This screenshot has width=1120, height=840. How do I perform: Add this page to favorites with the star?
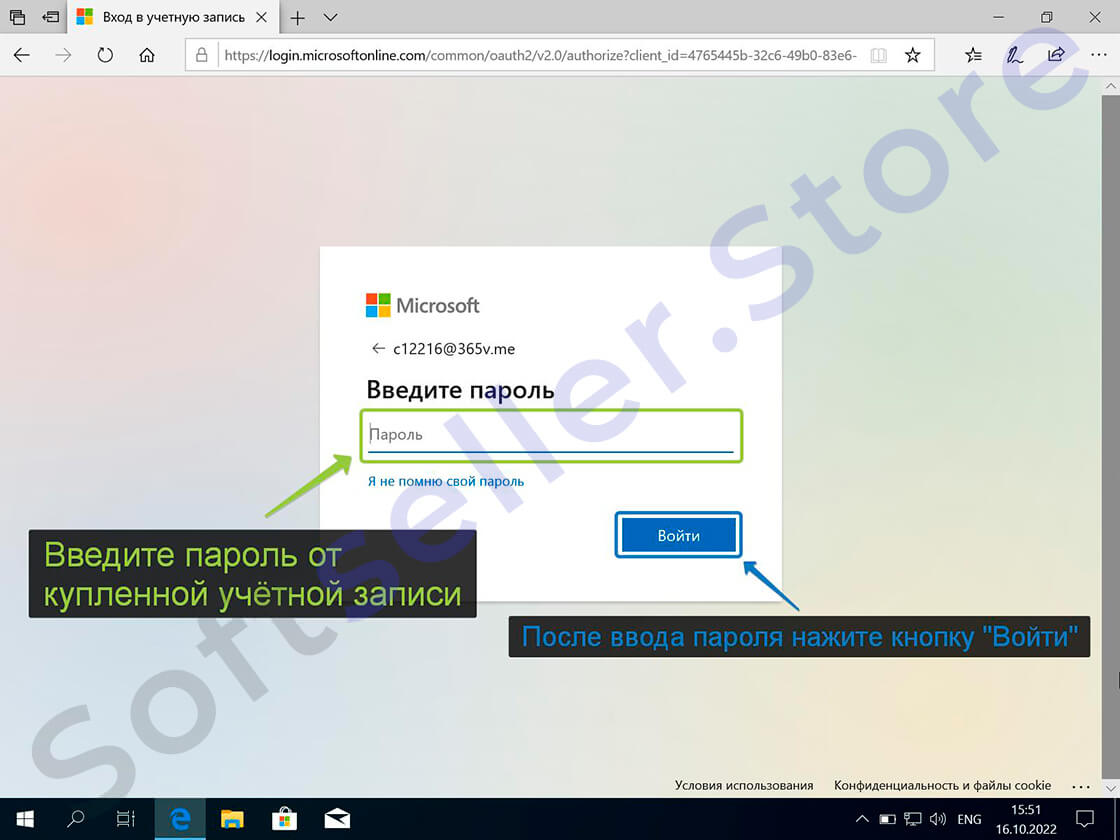click(x=912, y=56)
